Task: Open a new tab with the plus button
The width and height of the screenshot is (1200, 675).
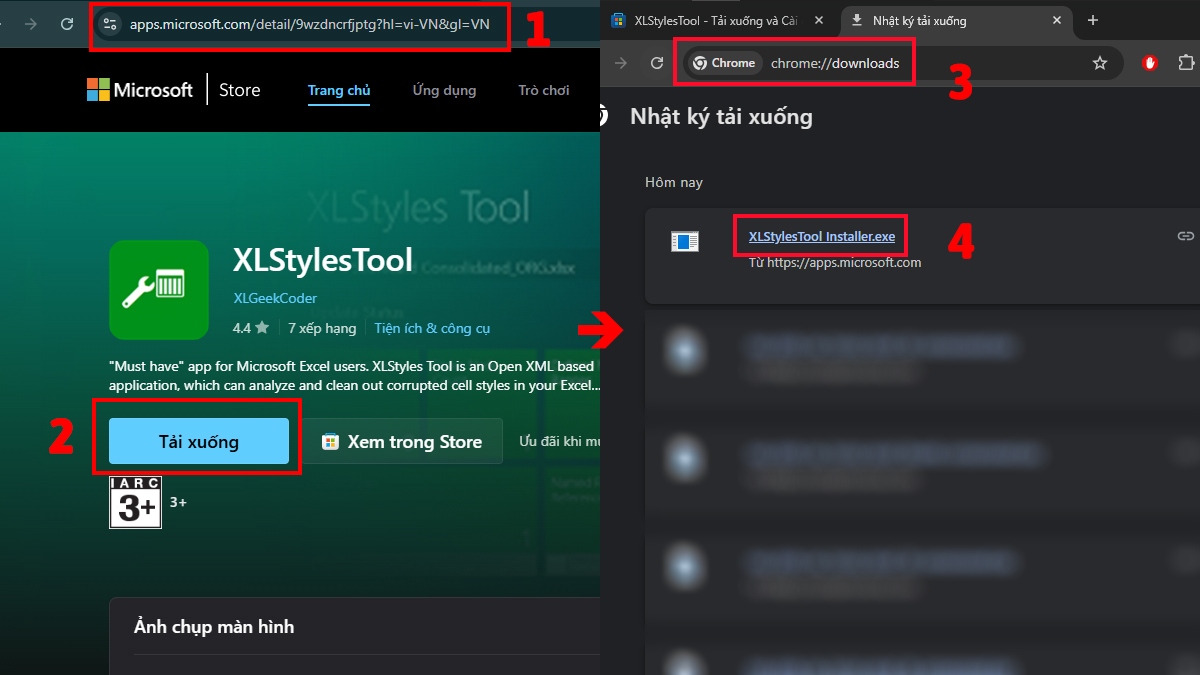Action: point(1092,20)
